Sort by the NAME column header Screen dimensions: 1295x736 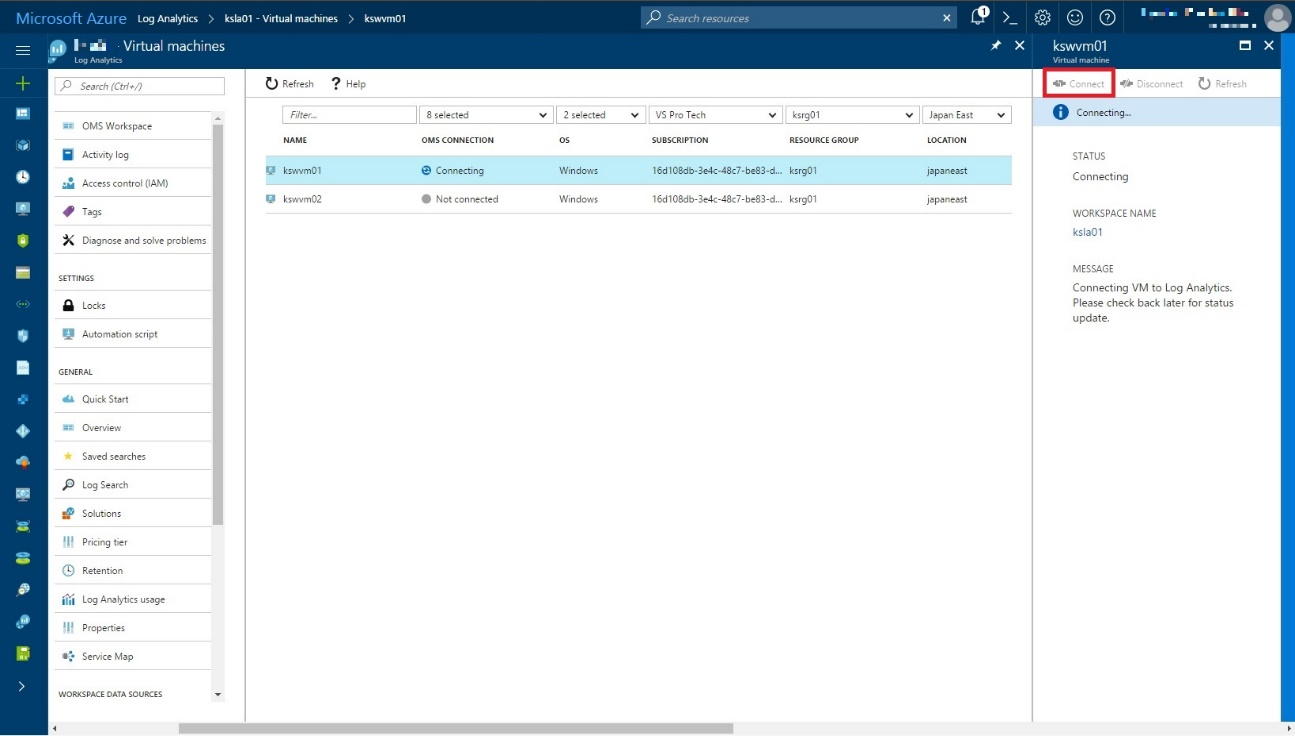tap(295, 141)
